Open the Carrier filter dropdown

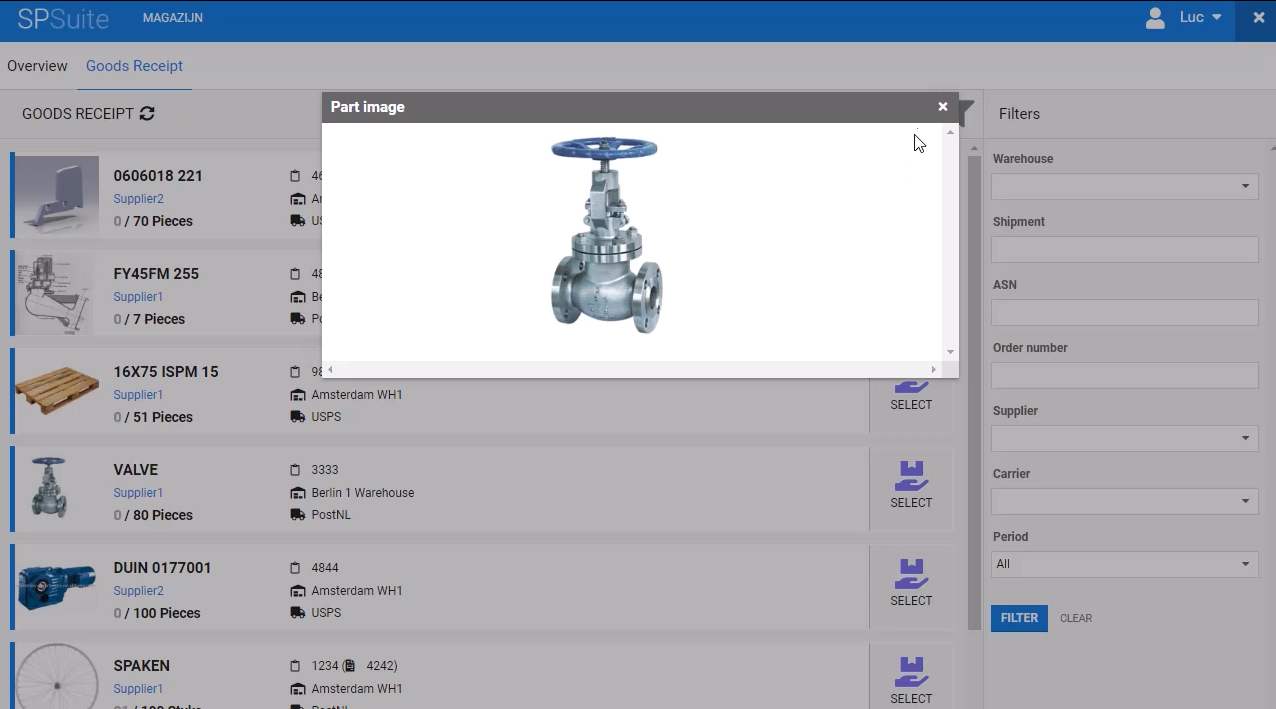(x=1124, y=501)
